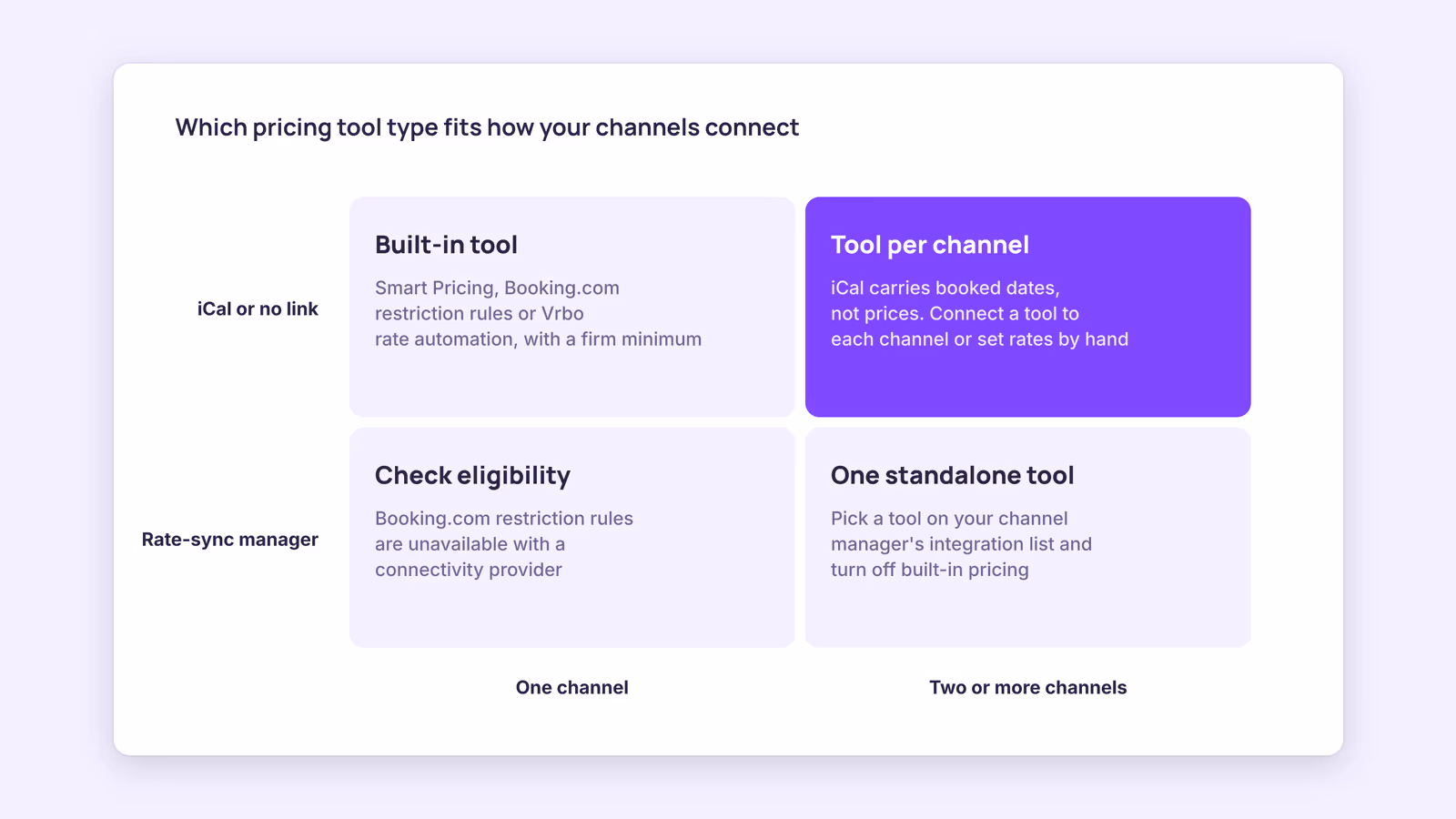The height and width of the screenshot is (819, 1456).
Task: Click the 'are unavailable with a' line
Action: [x=470, y=544]
